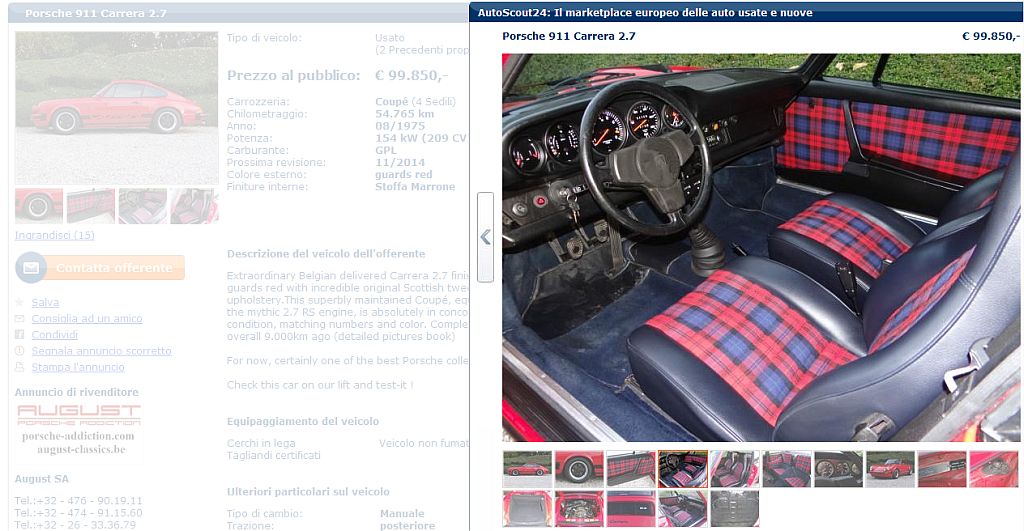Screen dimensions: 1024x531
Task: Select gallery thumbnail of engine bay
Action: tap(579, 509)
